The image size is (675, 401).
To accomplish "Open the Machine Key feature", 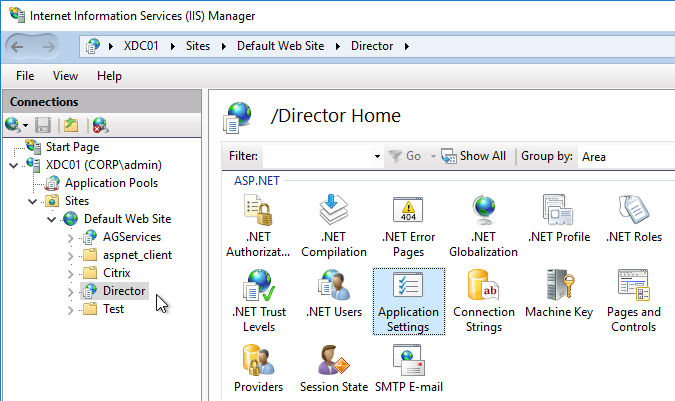I will pos(559,293).
